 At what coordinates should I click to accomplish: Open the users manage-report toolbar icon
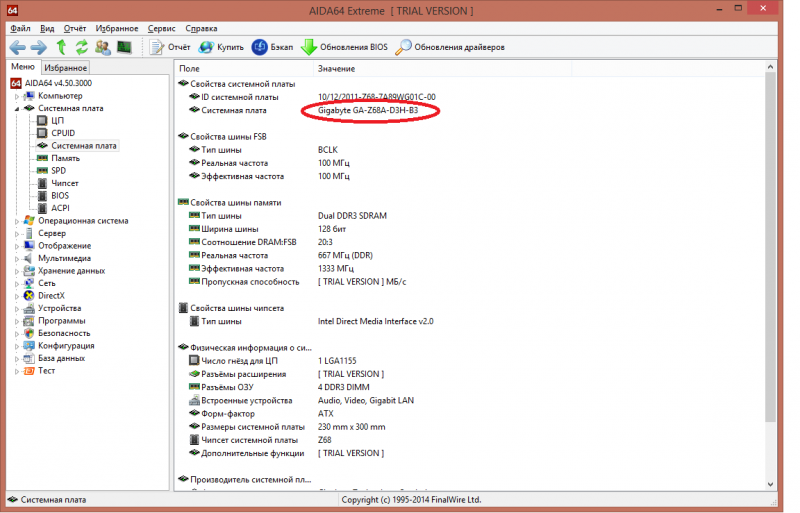pyautogui.click(x=103, y=47)
